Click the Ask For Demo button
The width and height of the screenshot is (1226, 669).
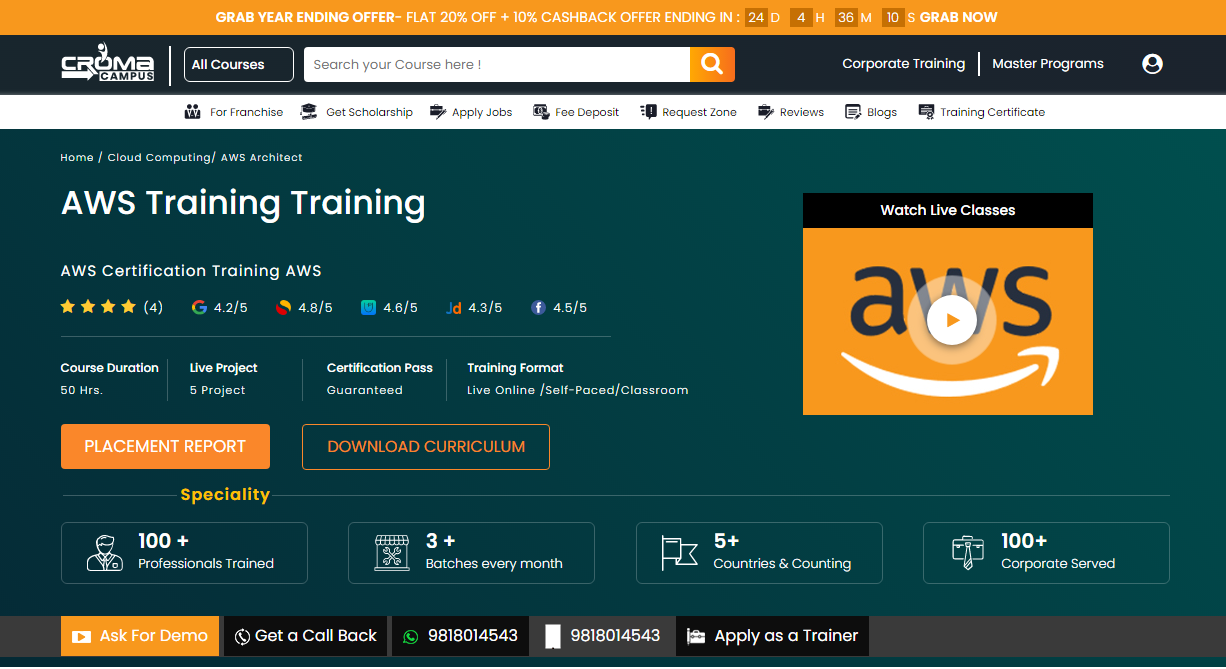(x=140, y=636)
